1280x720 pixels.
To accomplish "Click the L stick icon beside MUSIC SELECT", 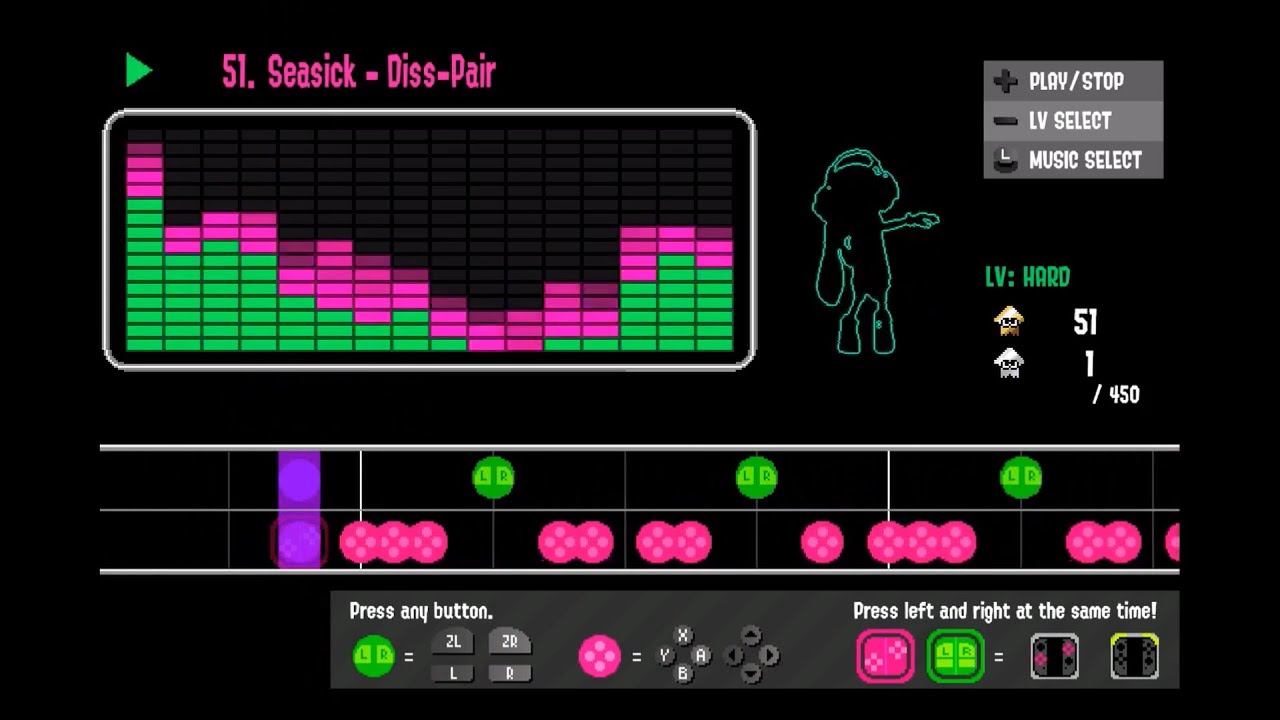I will 1007,159.
